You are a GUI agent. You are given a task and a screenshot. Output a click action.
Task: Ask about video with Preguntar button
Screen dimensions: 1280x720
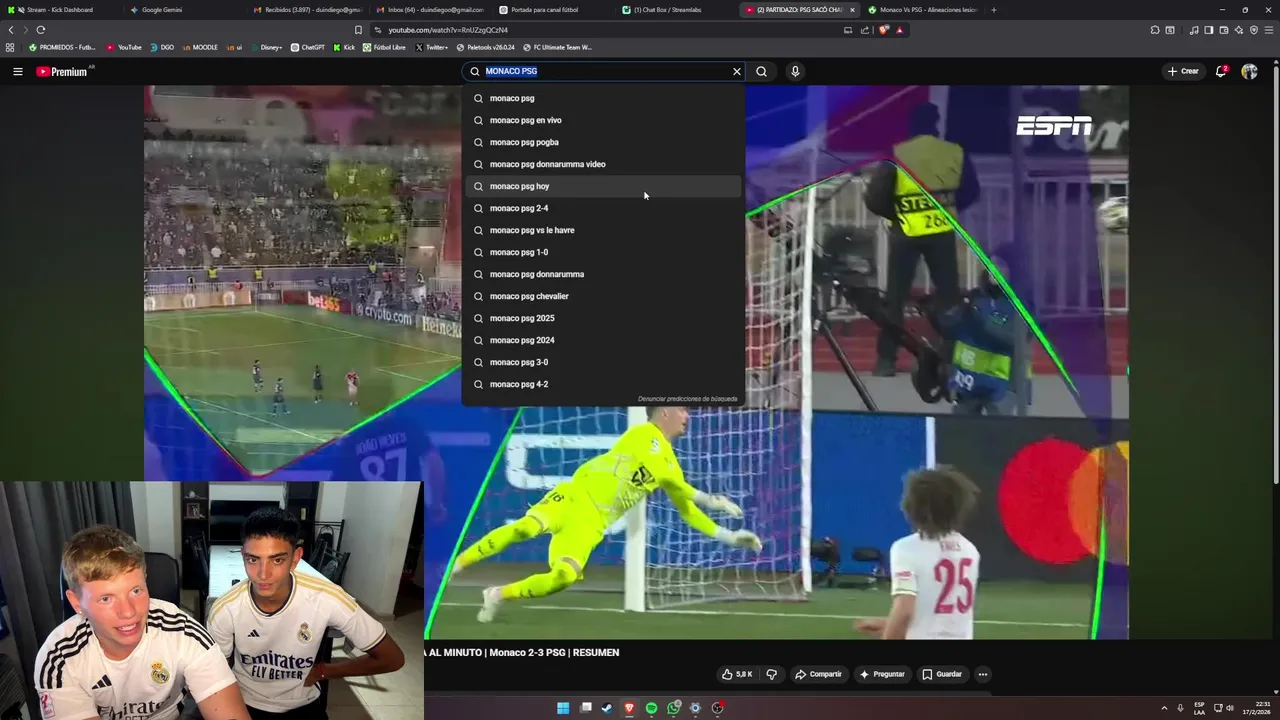882,674
